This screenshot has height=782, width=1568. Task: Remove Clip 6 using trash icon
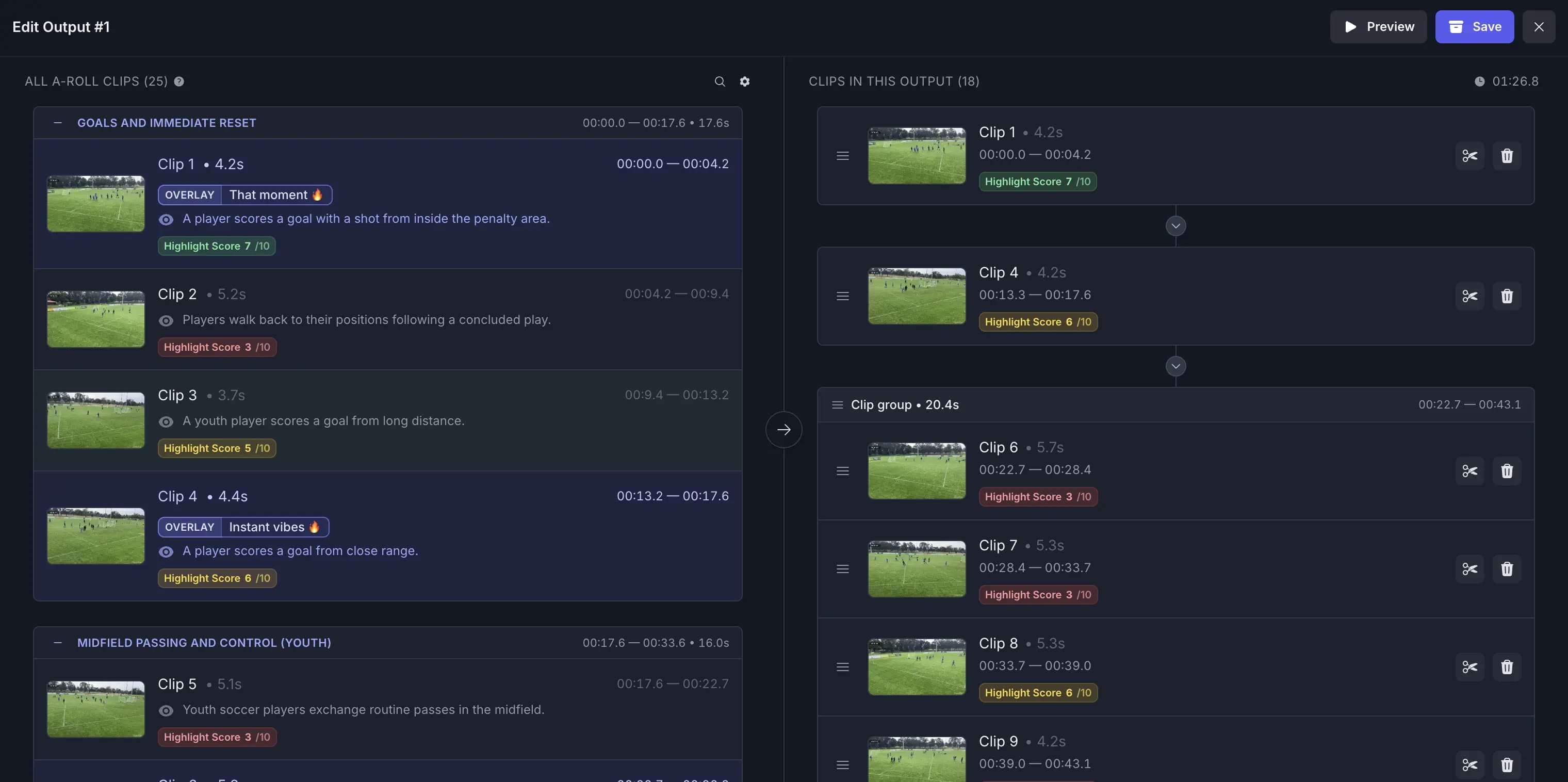pos(1507,471)
